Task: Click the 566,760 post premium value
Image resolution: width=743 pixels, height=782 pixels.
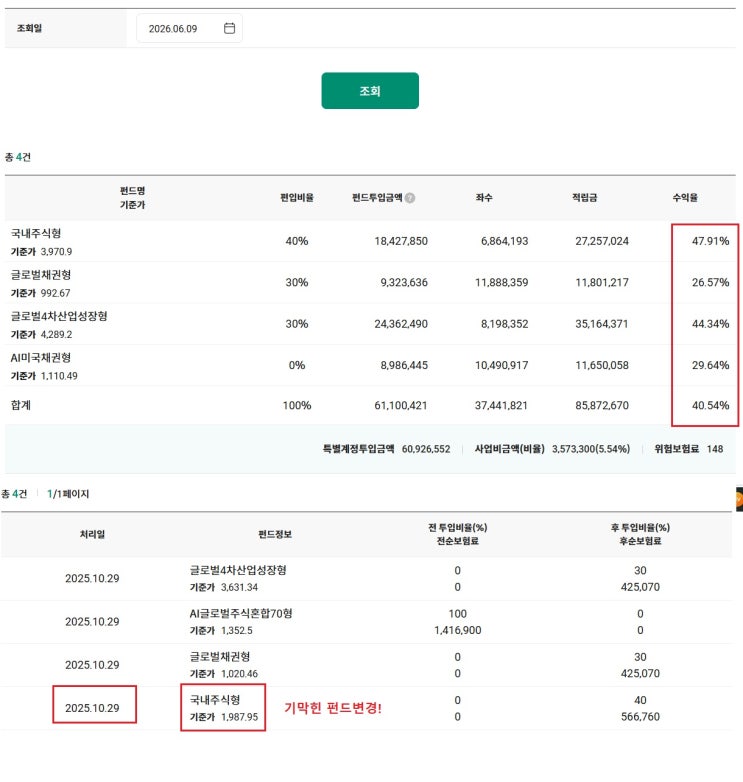Action: click(640, 717)
